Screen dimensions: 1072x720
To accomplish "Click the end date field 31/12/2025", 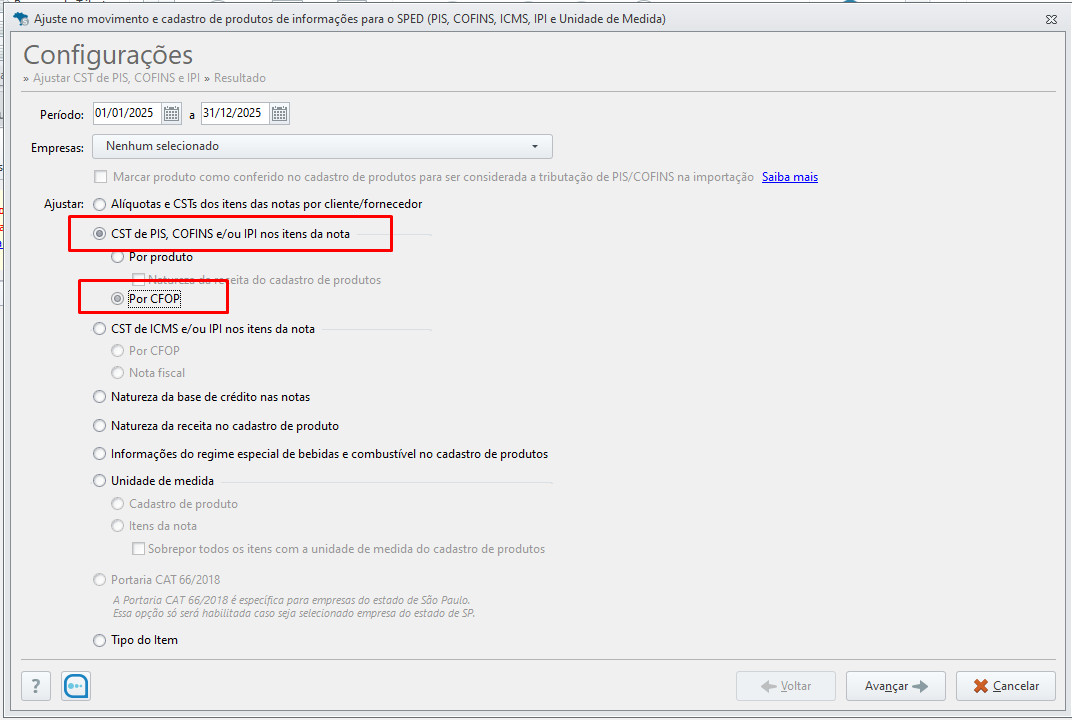I will [x=235, y=114].
